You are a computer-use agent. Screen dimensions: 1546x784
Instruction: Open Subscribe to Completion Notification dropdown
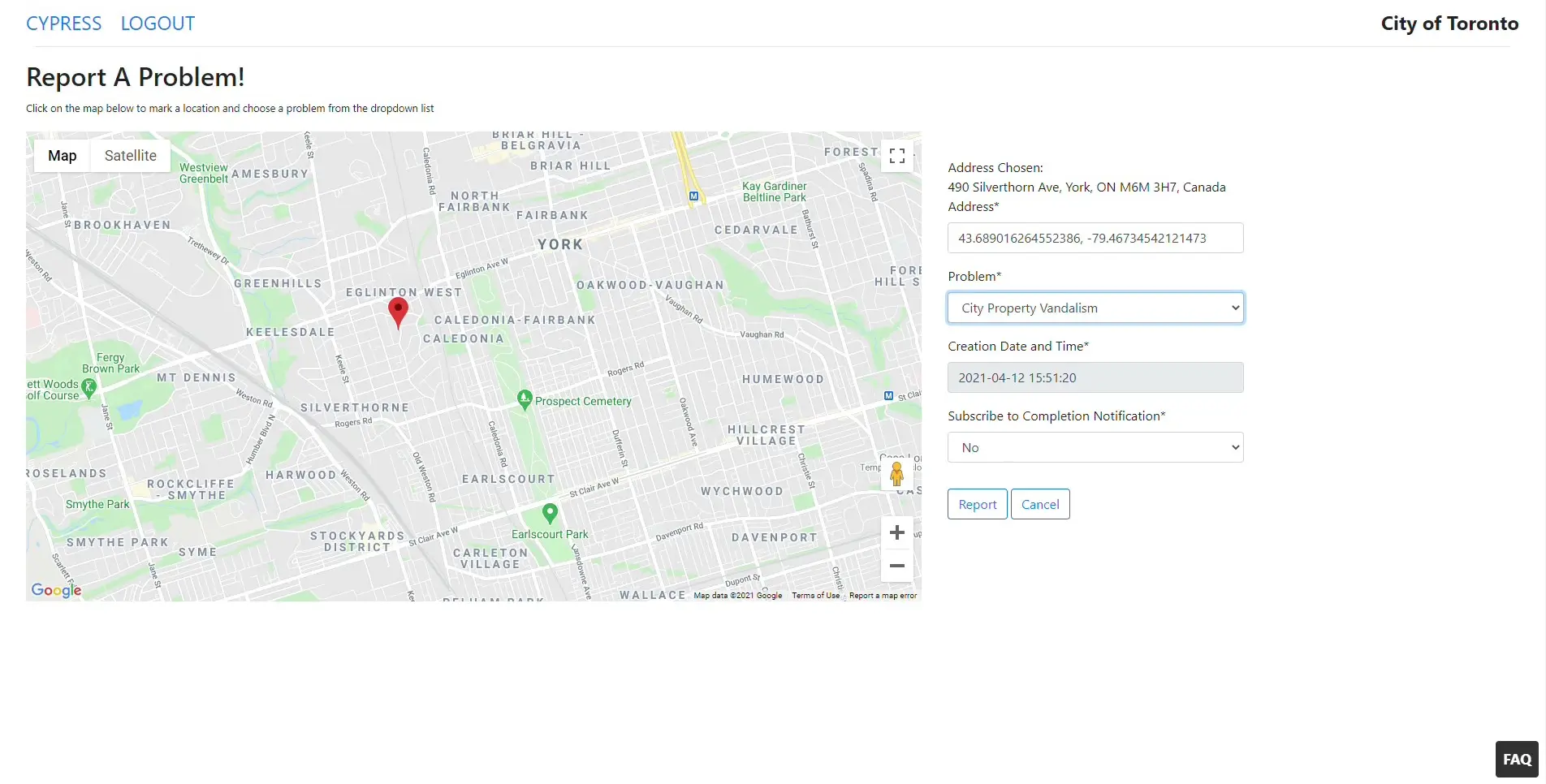[1095, 447]
